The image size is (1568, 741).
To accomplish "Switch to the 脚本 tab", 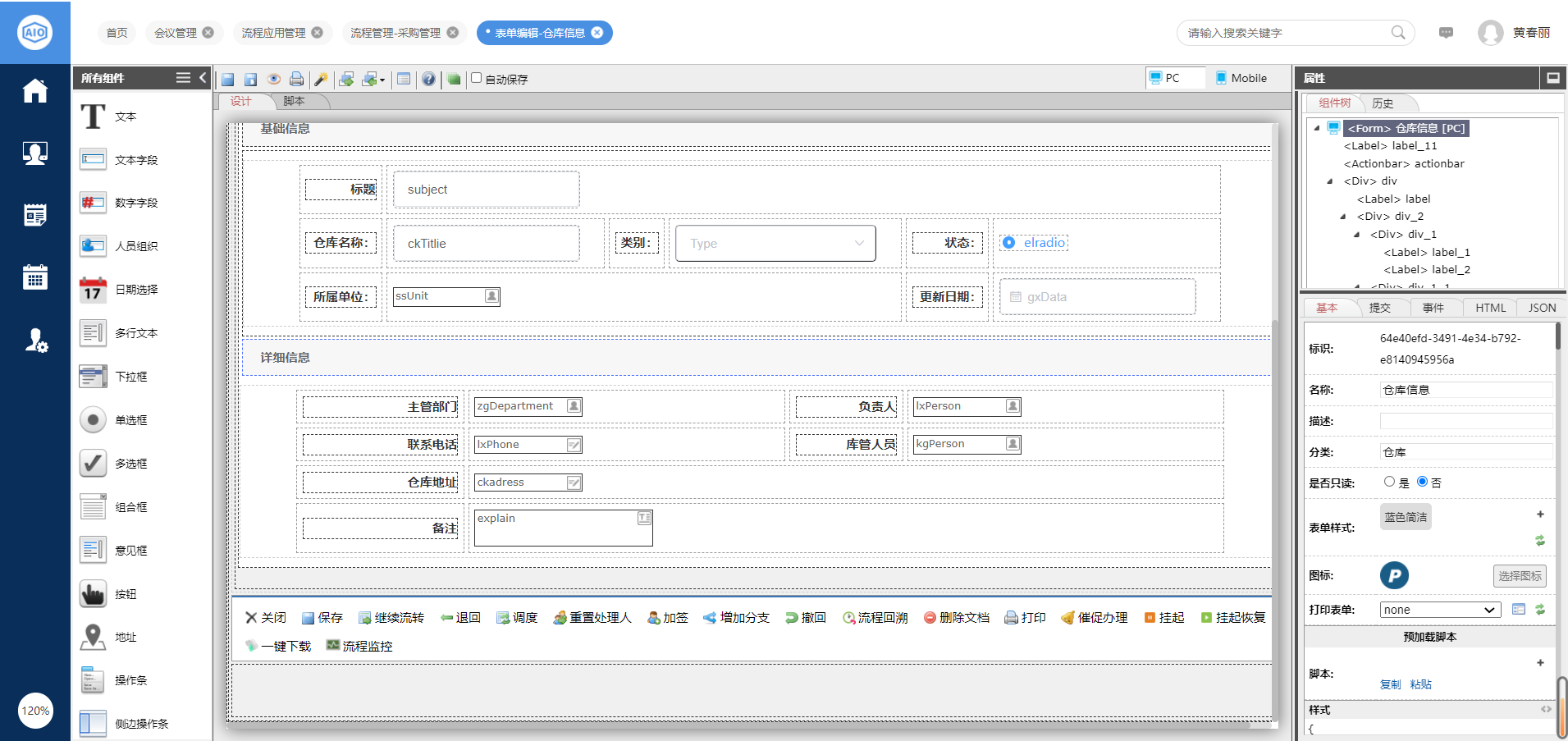I will click(294, 101).
